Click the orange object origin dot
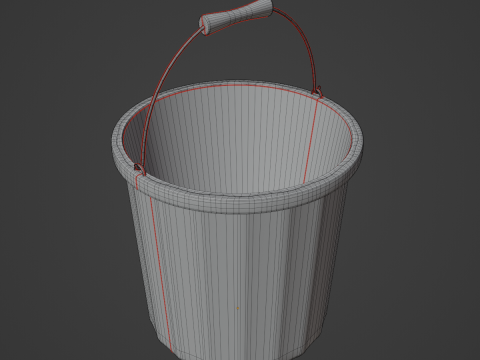 [238, 308]
